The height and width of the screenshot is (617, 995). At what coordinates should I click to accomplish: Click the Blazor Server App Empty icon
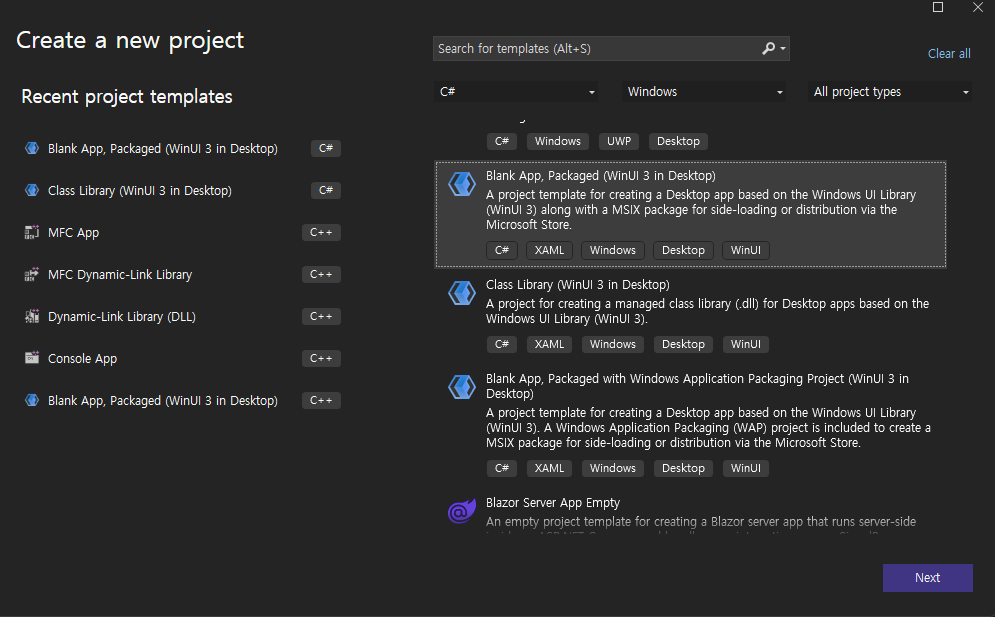[462, 510]
